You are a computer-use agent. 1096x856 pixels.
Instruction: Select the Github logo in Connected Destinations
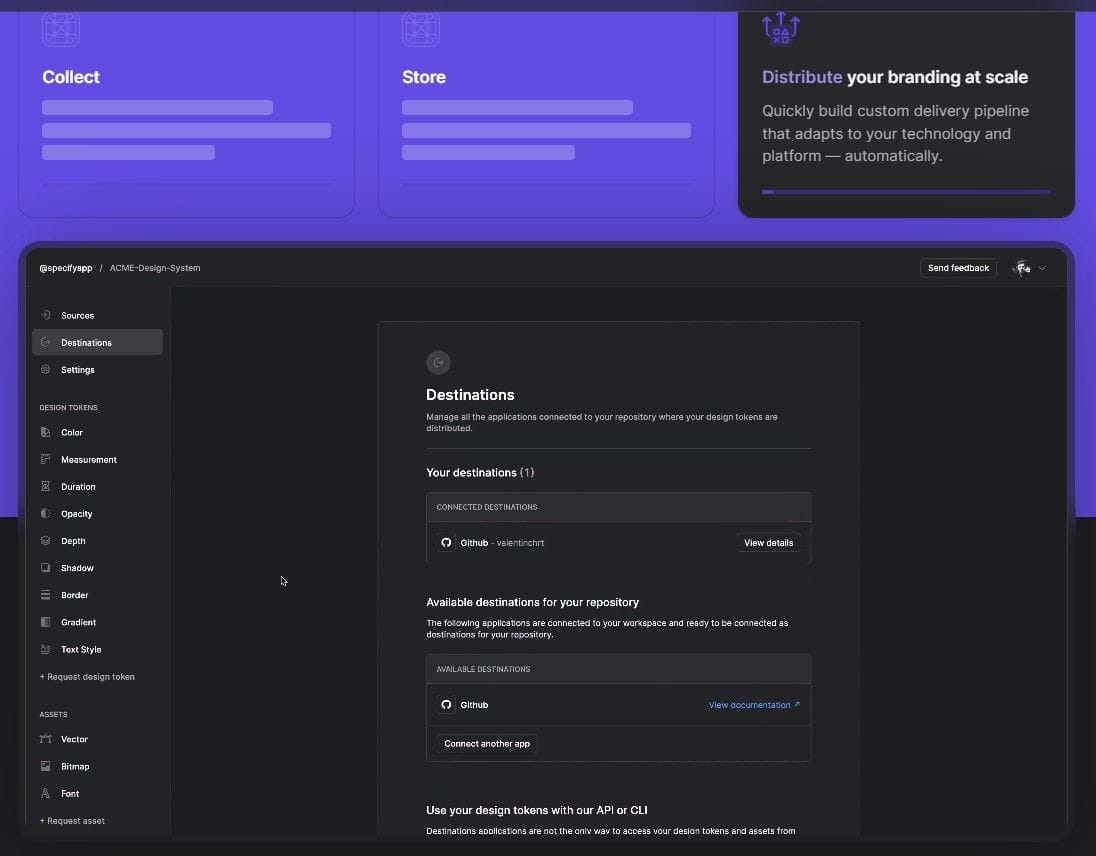point(446,542)
